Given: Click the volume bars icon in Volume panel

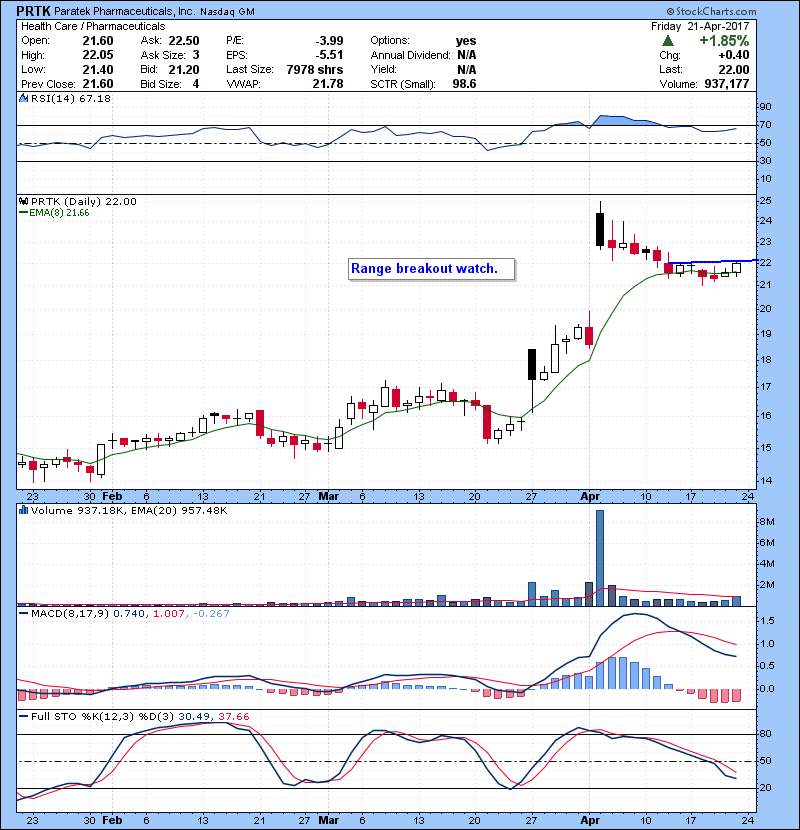Looking at the screenshot, I should pos(23,510).
